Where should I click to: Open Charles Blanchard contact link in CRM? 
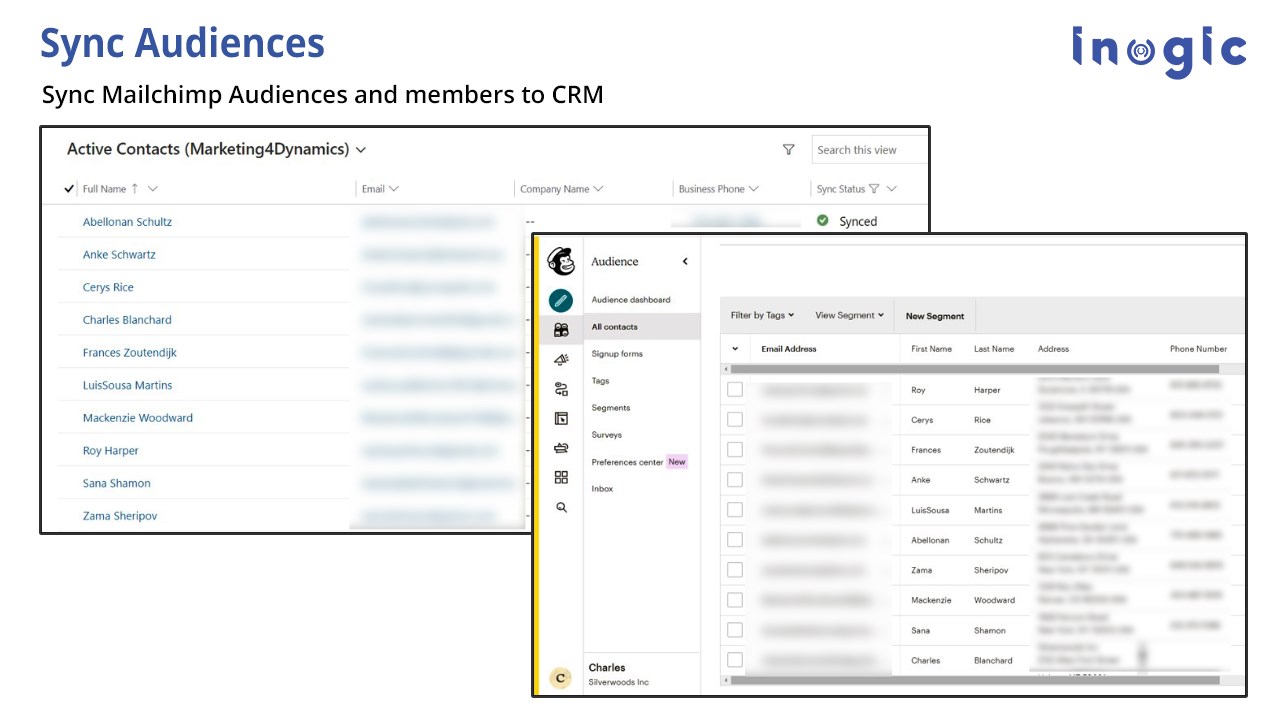(x=127, y=320)
